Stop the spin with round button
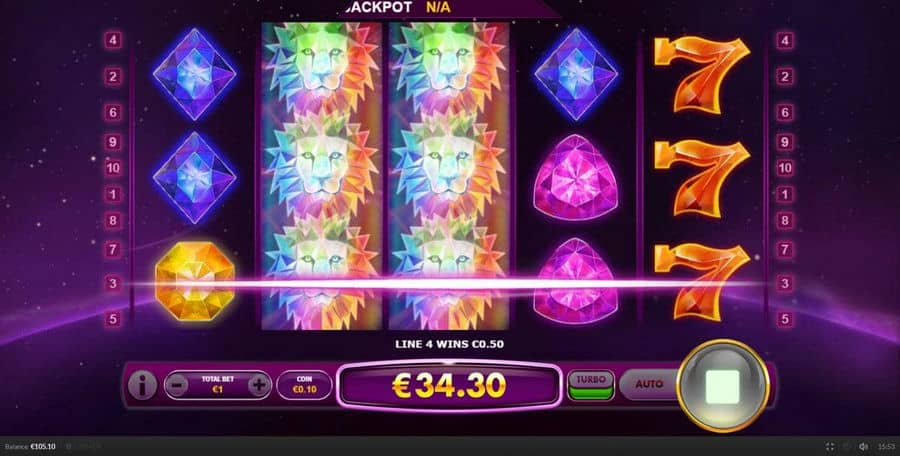The width and height of the screenshot is (900, 456). (723, 386)
